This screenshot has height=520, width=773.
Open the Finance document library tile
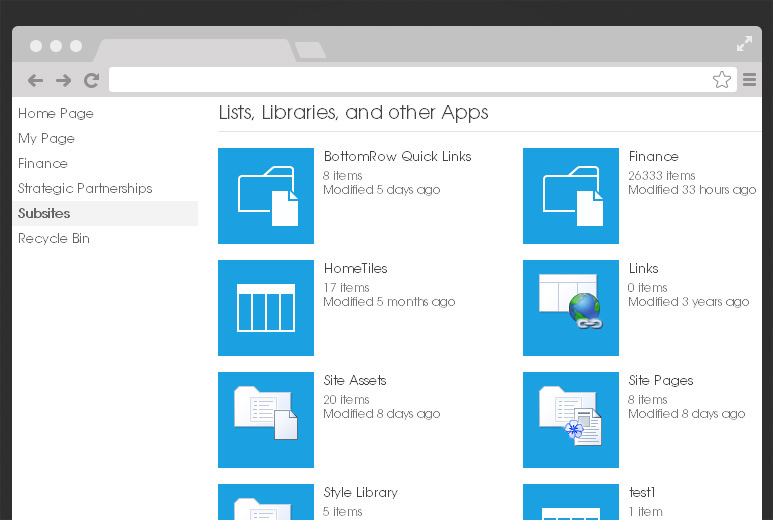(571, 196)
